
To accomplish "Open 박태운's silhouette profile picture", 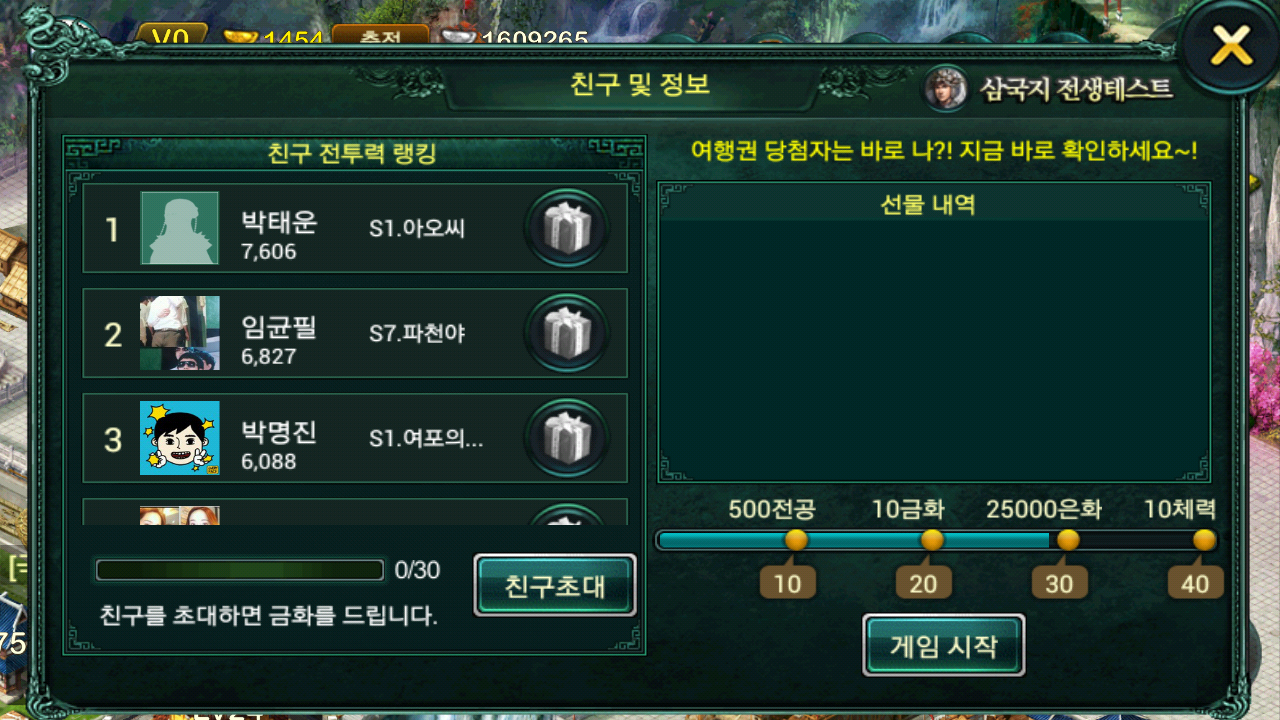I will tap(180, 229).
